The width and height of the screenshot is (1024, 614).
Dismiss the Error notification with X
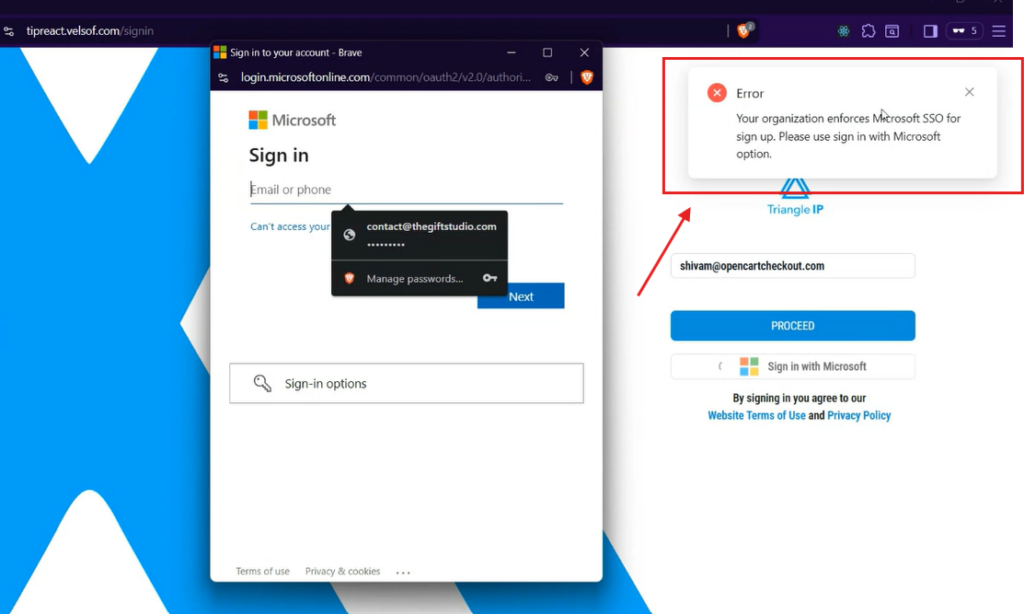(969, 92)
